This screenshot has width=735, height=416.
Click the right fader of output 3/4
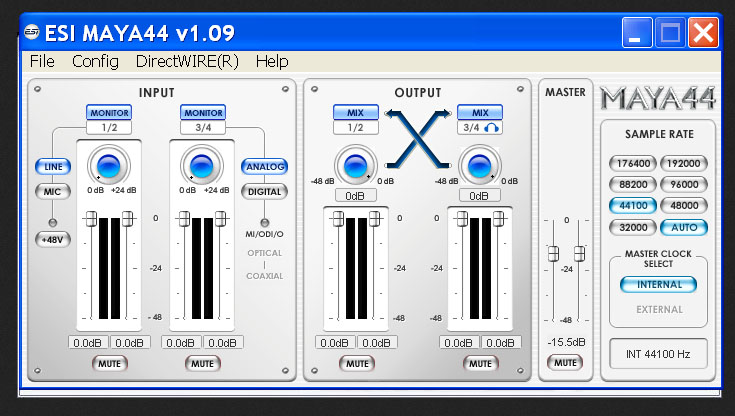[x=498, y=219]
